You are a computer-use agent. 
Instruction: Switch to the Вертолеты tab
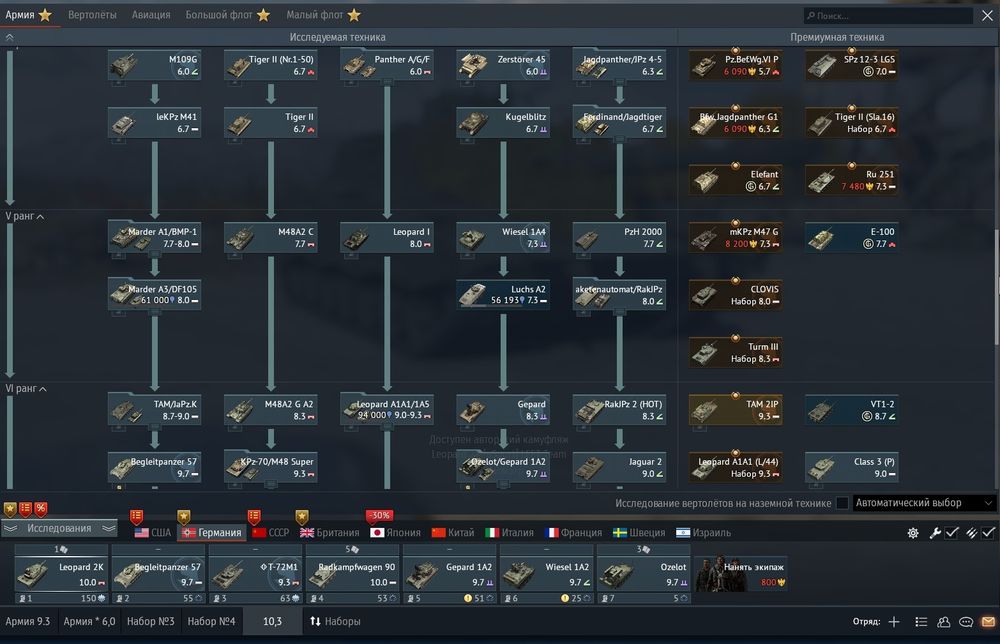point(92,15)
